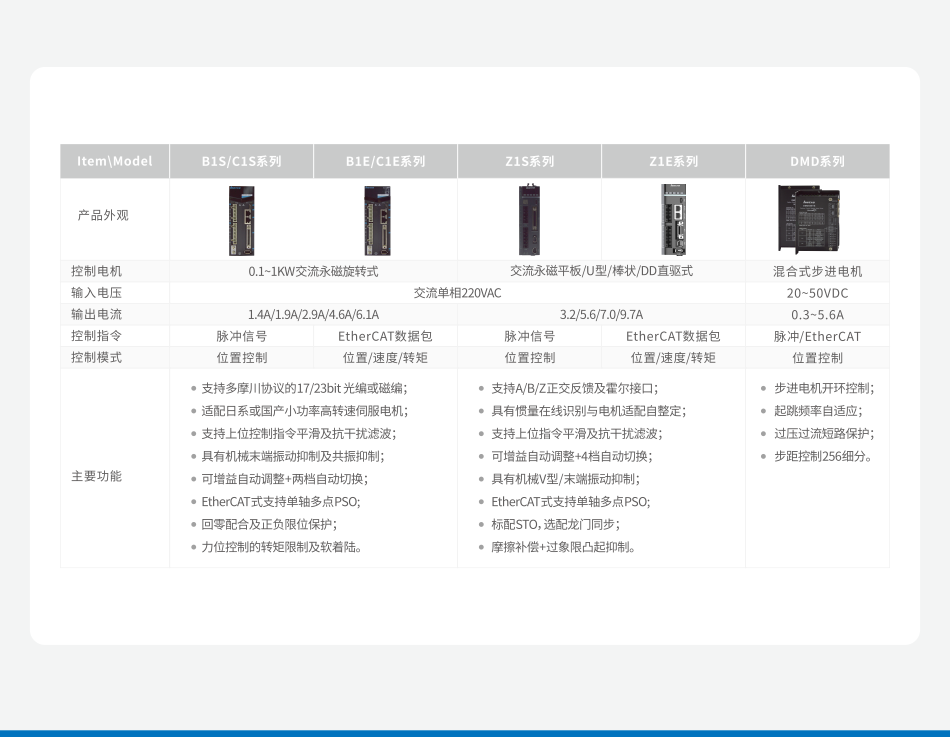Image resolution: width=950 pixels, height=737 pixels.
Task: Click 位置/速度/转矩 under B1E/C1E column
Action: pyautogui.click(x=385, y=358)
